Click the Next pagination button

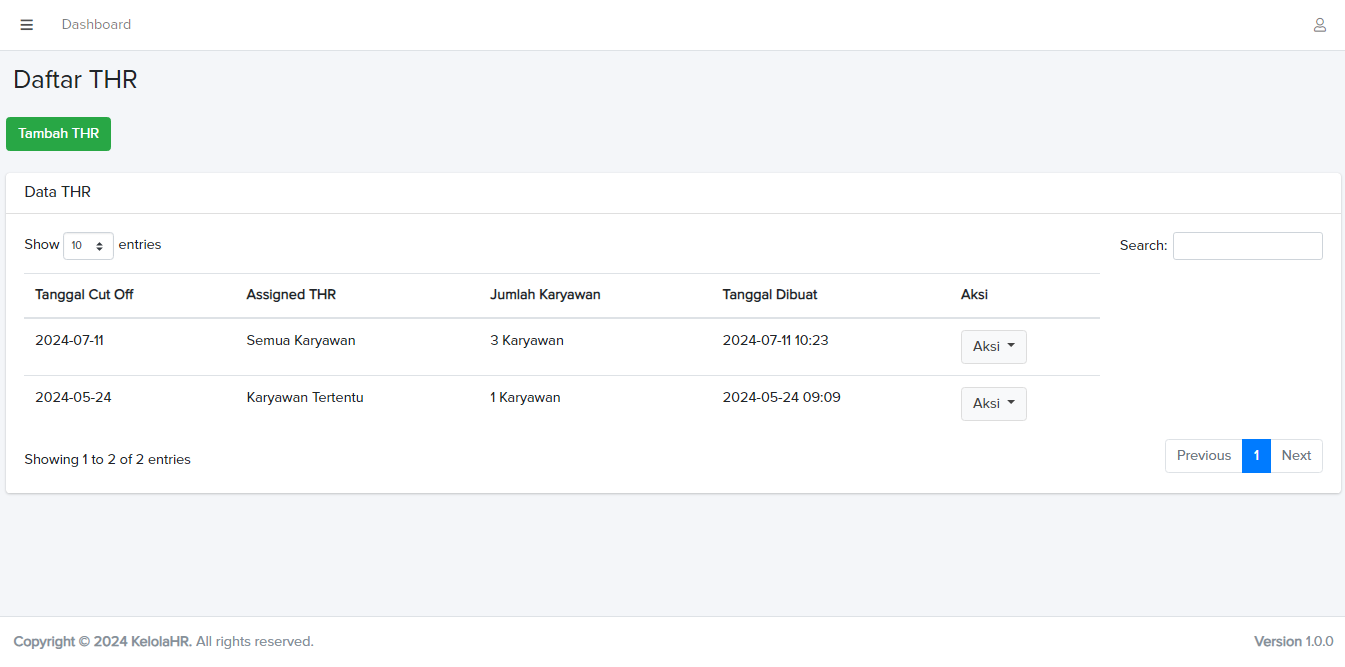(1296, 456)
